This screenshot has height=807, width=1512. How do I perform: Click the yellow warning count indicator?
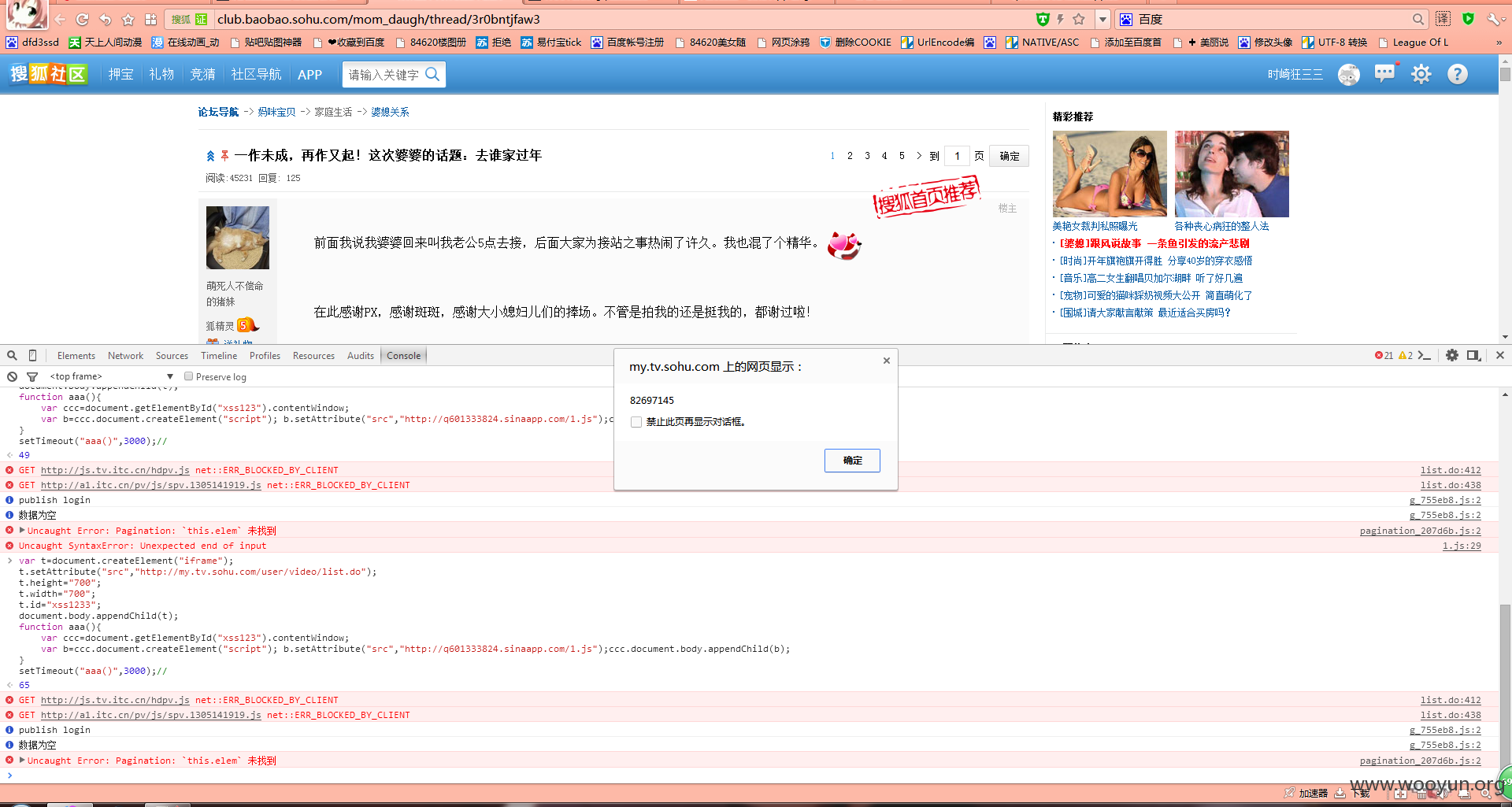[x=1406, y=356]
